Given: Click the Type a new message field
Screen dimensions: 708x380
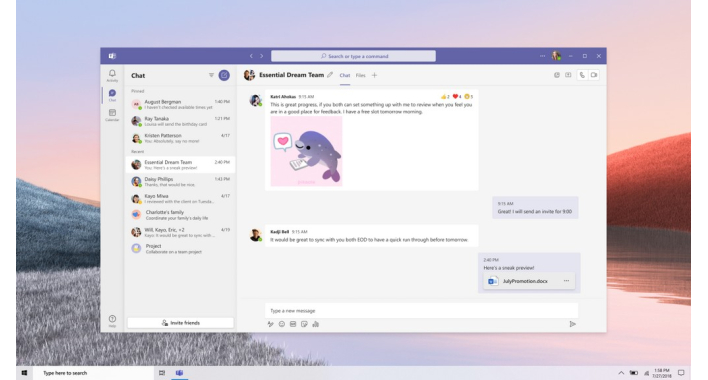Looking at the screenshot, I should point(421,310).
